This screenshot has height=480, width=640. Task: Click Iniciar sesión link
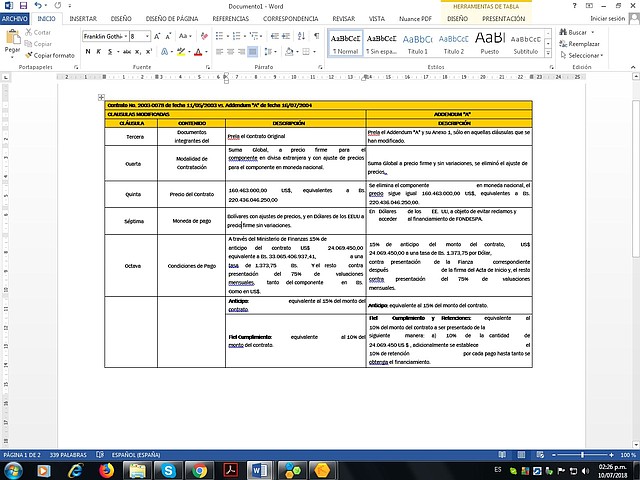tap(607, 18)
